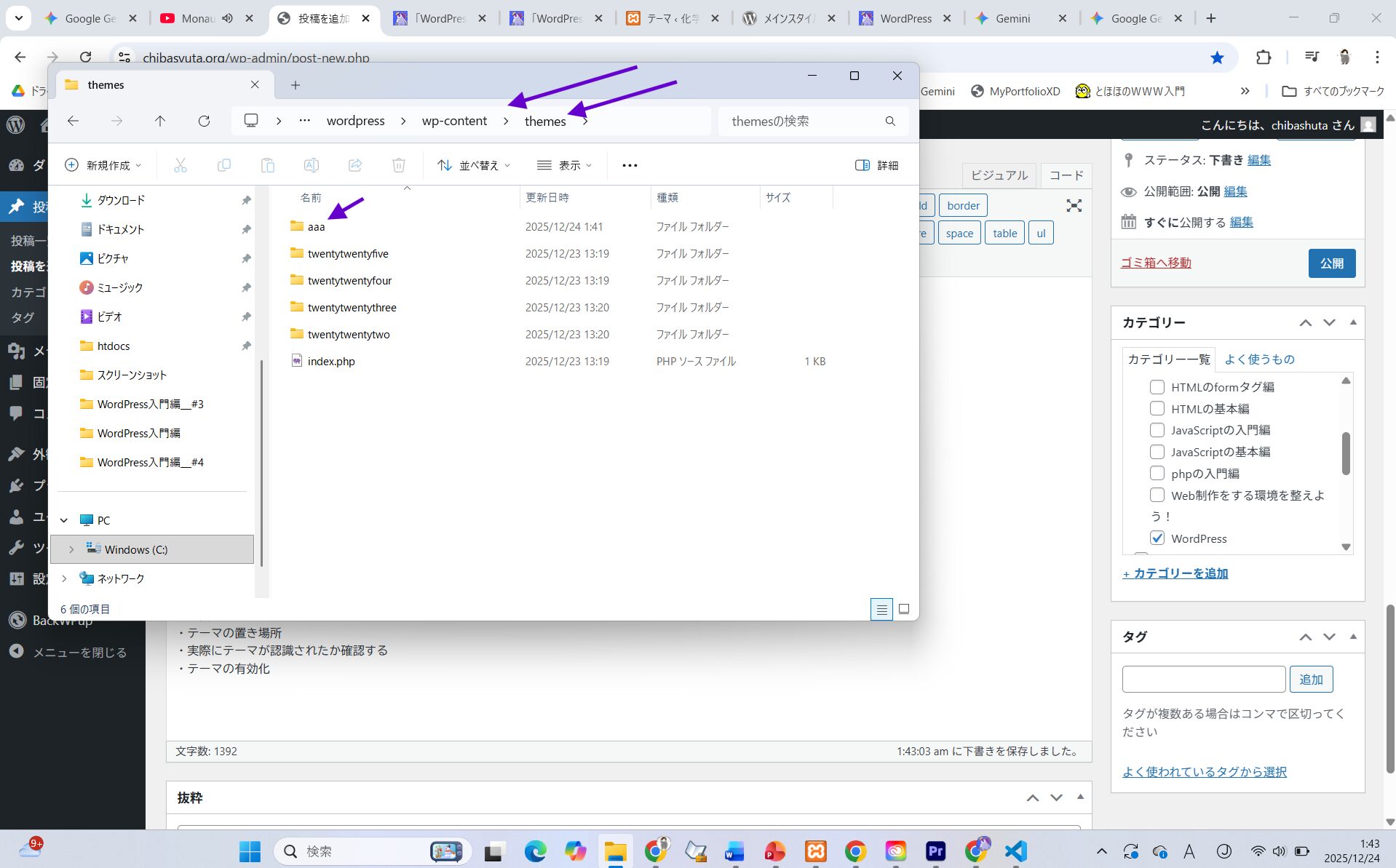Screen dimensions: 1396x868
Task: Switch to the よく使うもの category tab
Action: [1258, 359]
